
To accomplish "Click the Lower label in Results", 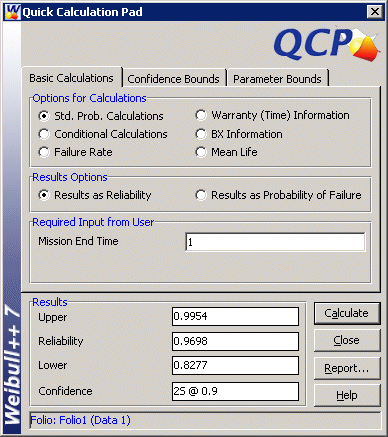I will coord(52,365).
